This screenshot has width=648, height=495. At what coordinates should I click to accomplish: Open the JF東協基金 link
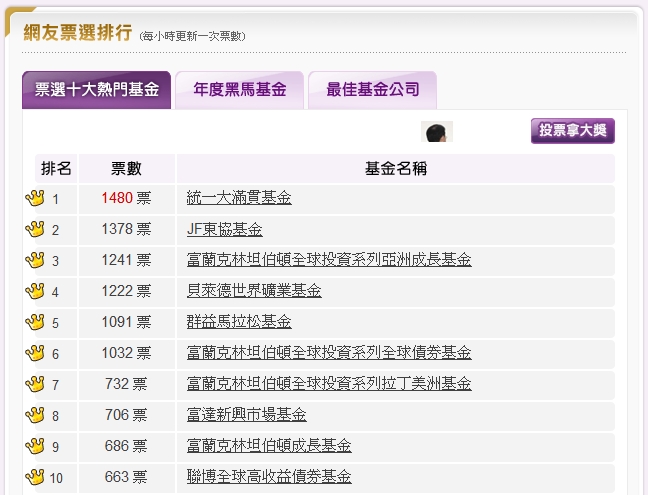pyautogui.click(x=224, y=229)
